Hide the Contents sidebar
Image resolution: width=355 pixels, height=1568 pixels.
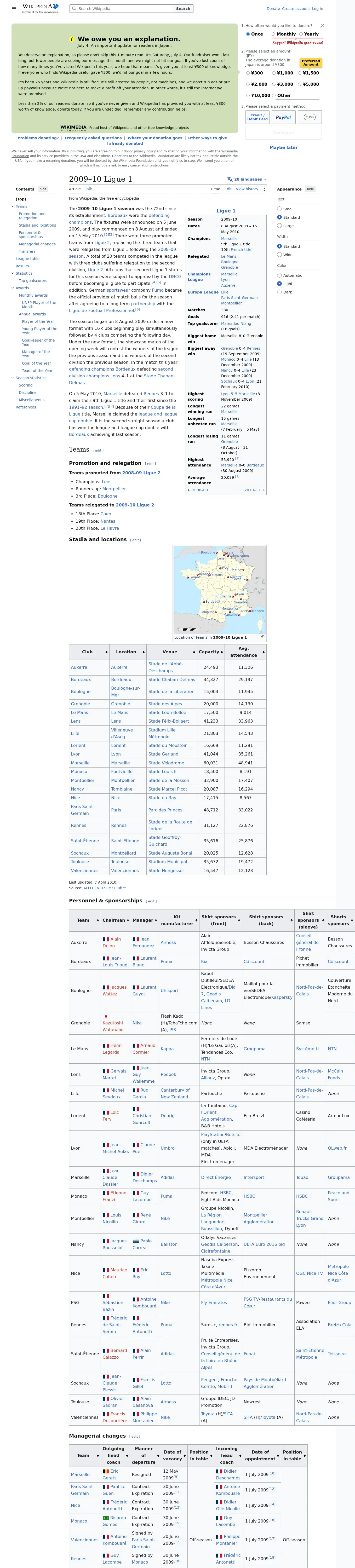[43, 189]
